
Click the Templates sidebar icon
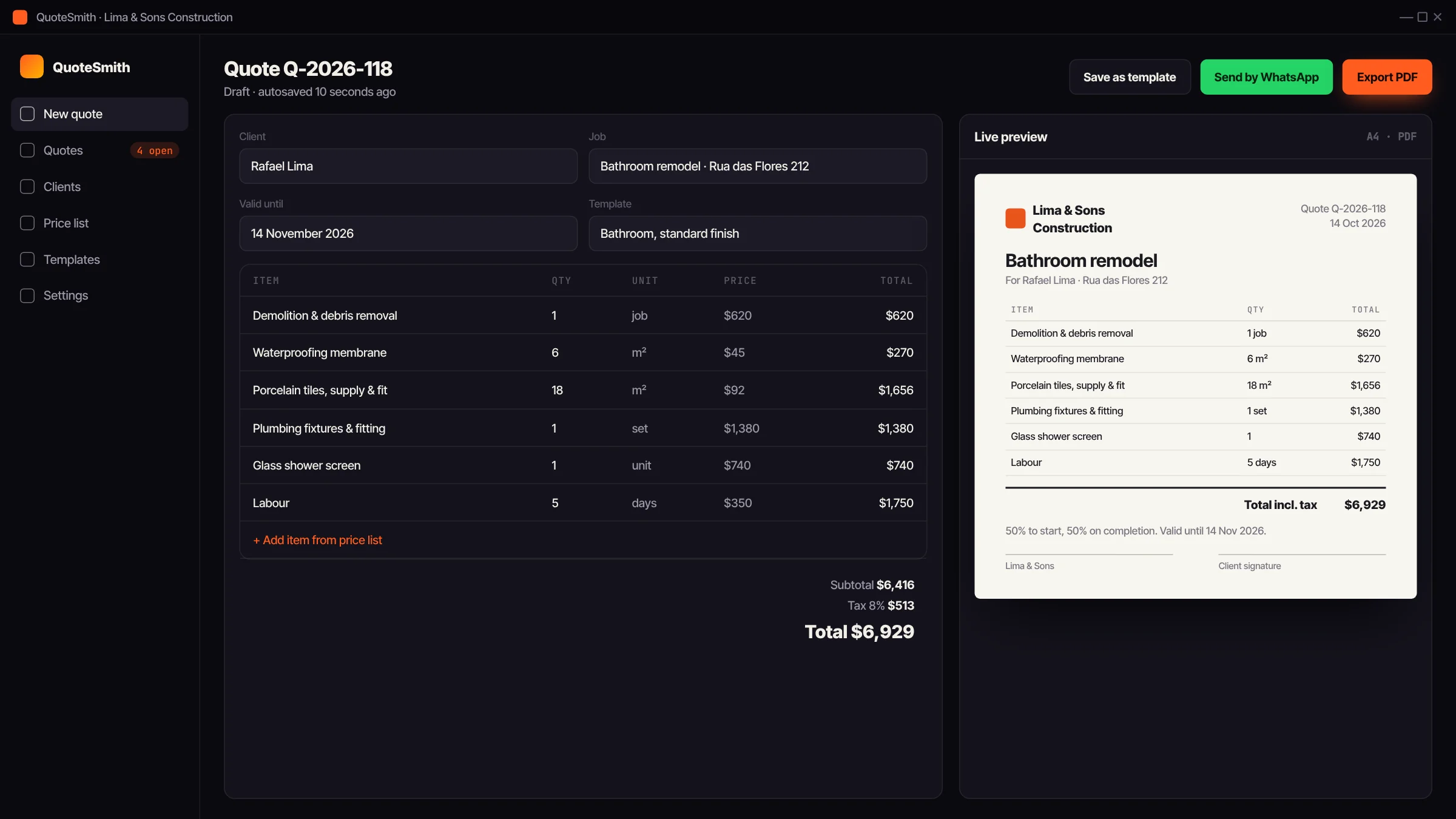click(27, 260)
